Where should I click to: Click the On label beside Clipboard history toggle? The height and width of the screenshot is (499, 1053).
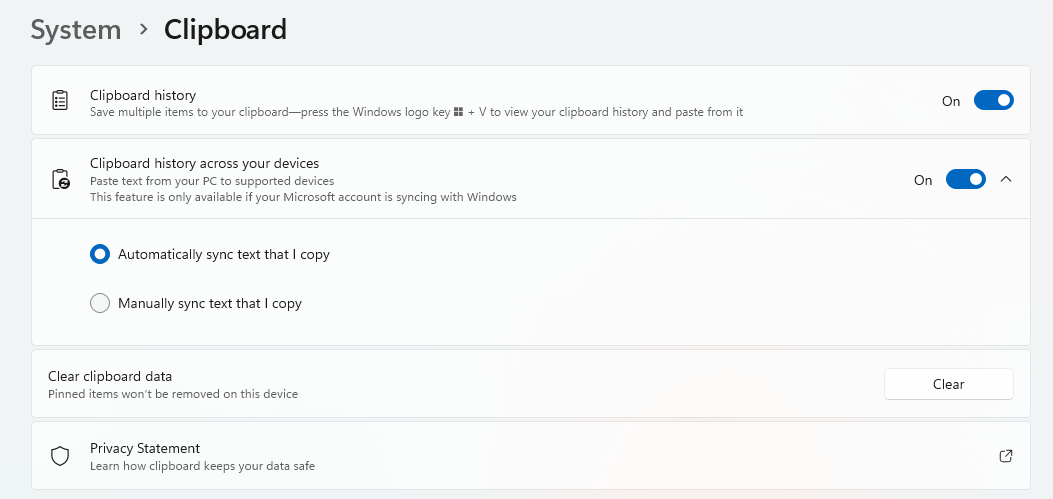(x=951, y=101)
